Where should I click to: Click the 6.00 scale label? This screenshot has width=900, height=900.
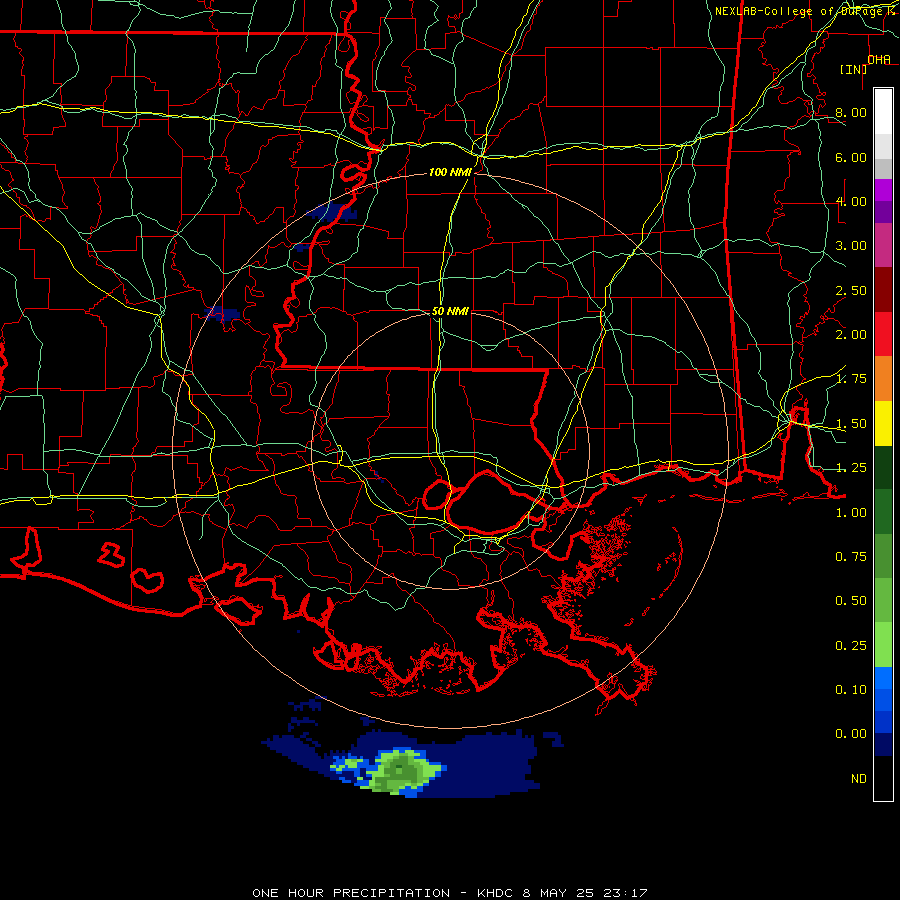coord(851,157)
